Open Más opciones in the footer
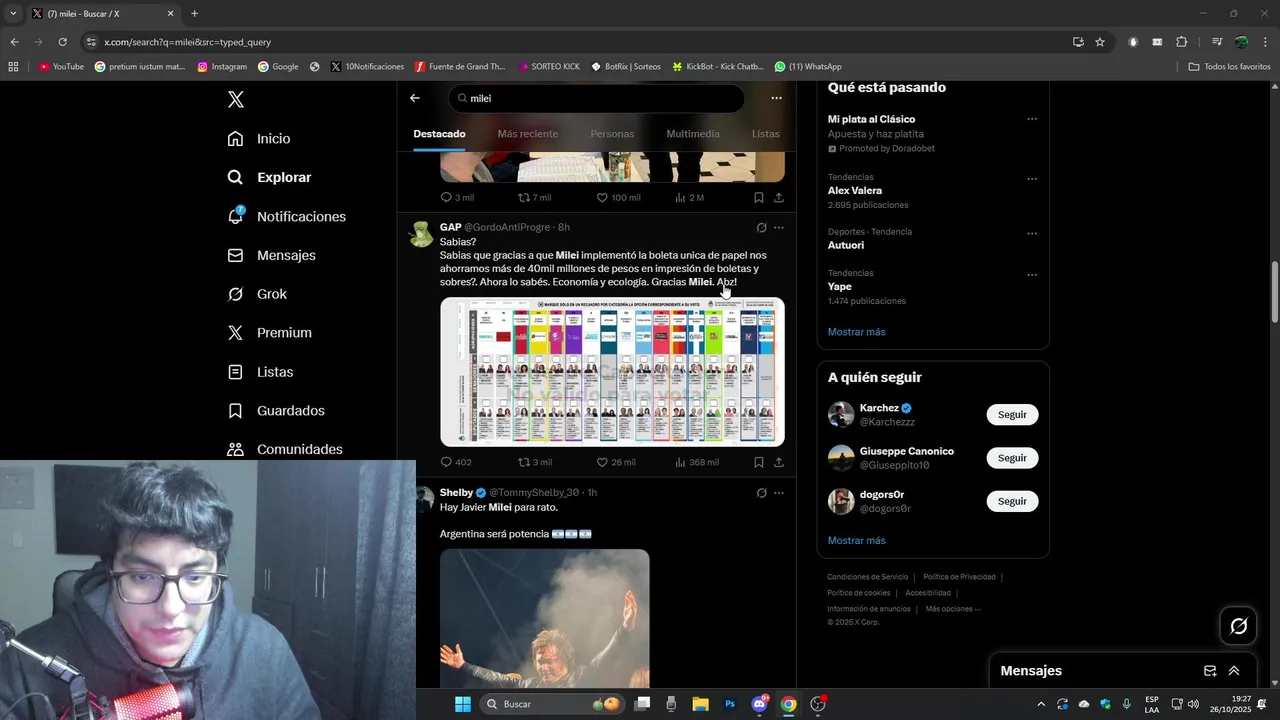This screenshot has height=720, width=1280. pyautogui.click(x=953, y=609)
